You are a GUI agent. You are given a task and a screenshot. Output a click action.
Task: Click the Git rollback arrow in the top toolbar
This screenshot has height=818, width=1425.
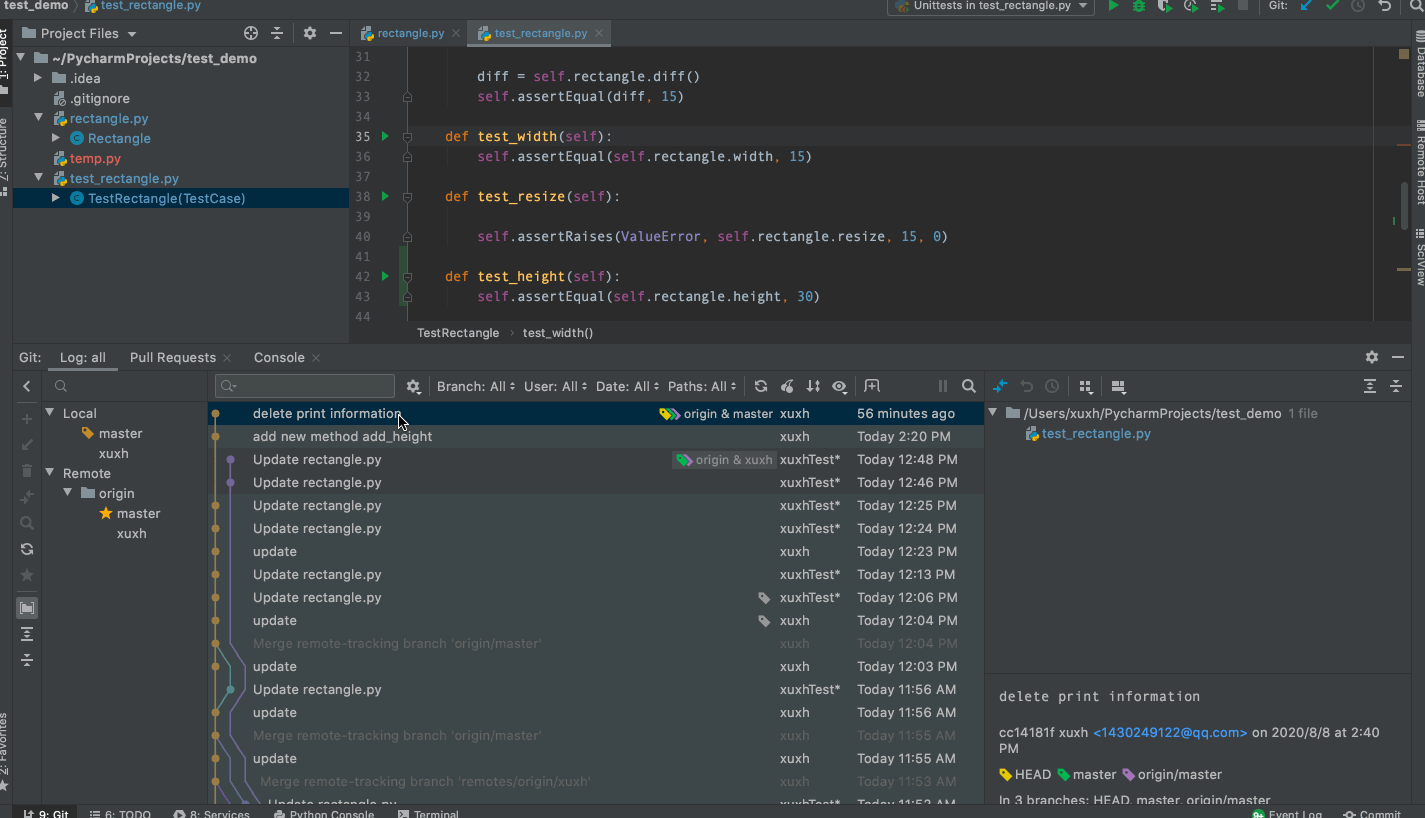click(1385, 6)
